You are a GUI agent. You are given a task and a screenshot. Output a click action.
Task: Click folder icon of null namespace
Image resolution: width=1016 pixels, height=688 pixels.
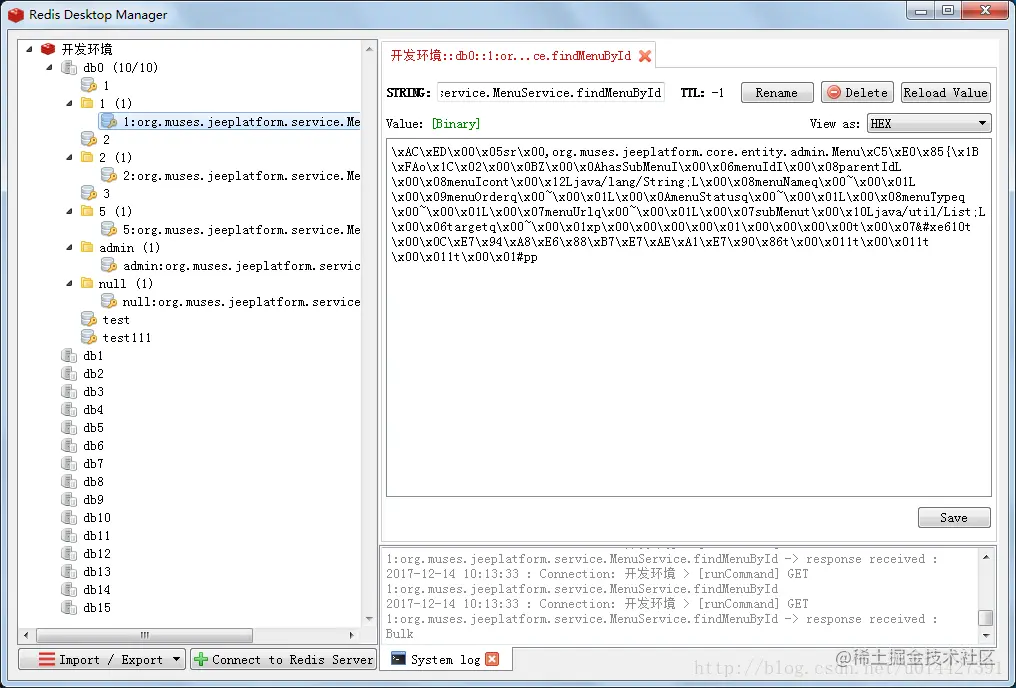[87, 283]
